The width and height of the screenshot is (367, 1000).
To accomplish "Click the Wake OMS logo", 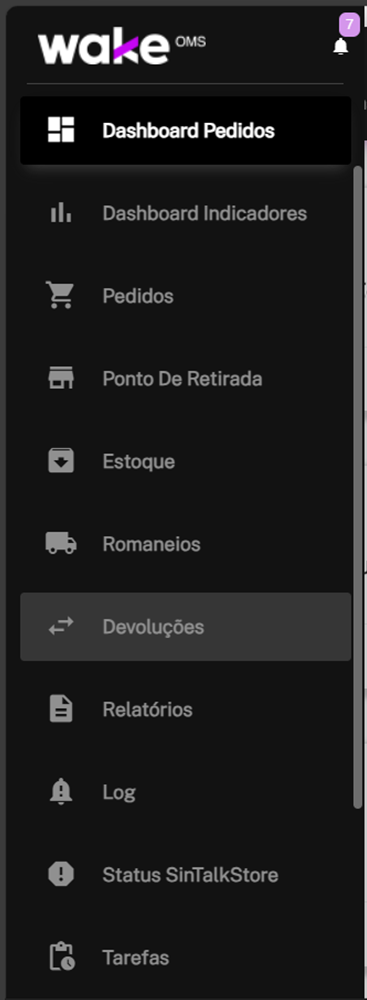I will (x=121, y=48).
